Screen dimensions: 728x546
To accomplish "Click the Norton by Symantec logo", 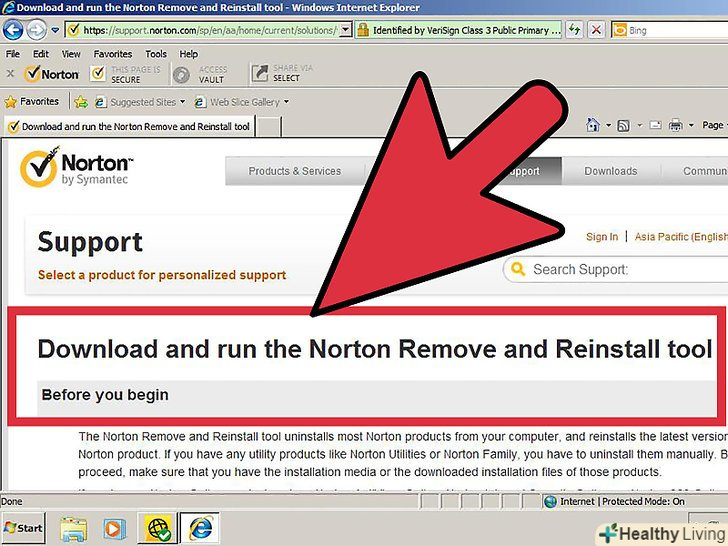I will [77, 168].
